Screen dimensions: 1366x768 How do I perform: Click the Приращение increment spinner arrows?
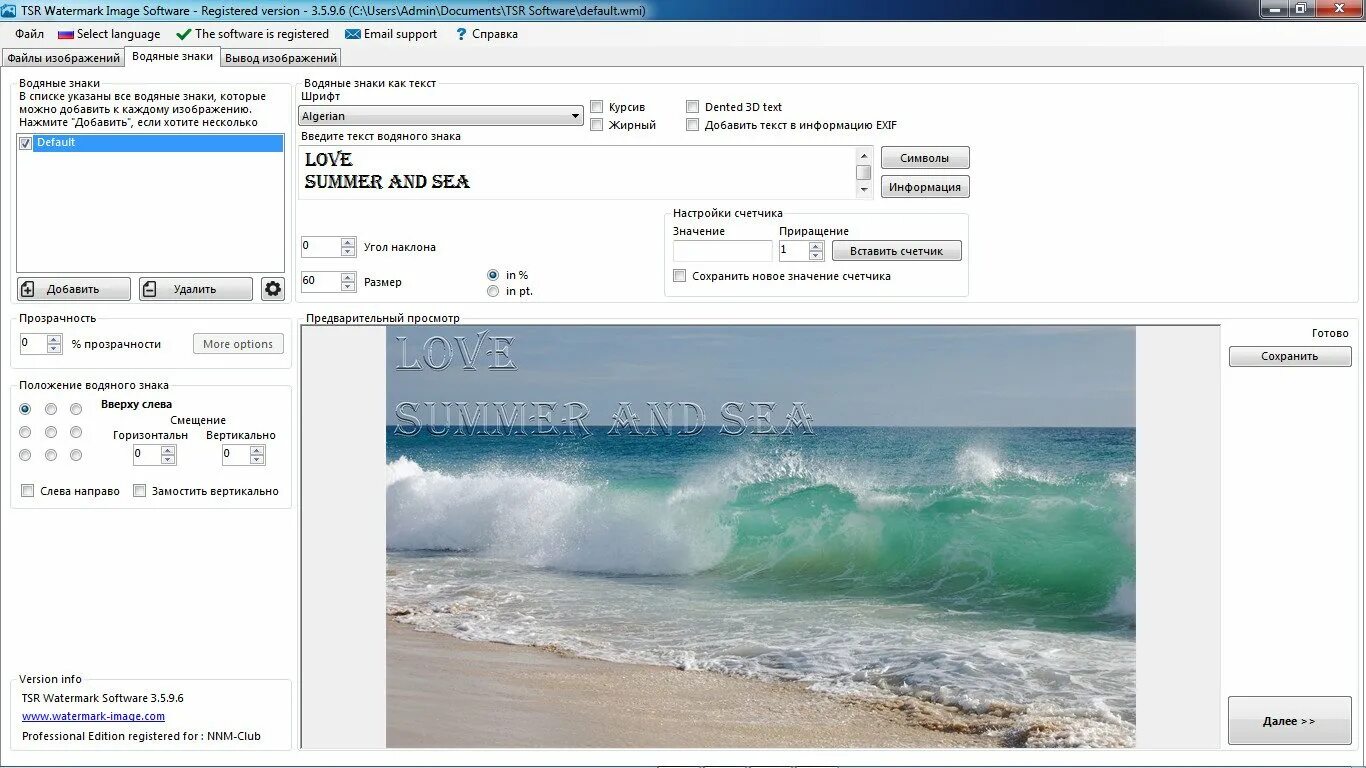816,251
